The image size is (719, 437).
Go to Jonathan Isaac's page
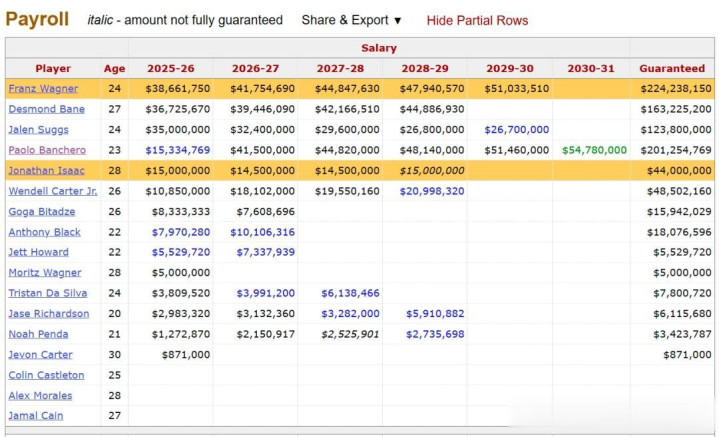point(46,171)
